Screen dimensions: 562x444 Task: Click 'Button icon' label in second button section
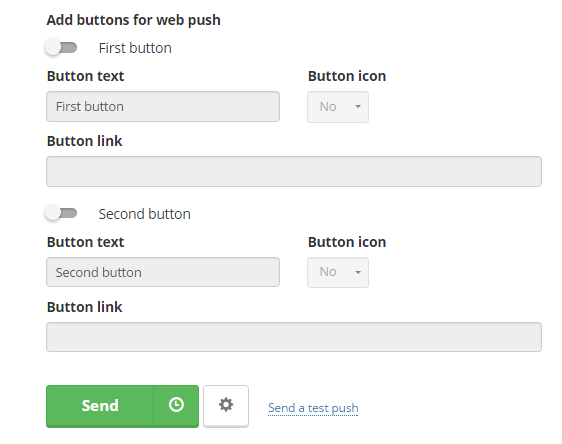coord(347,242)
